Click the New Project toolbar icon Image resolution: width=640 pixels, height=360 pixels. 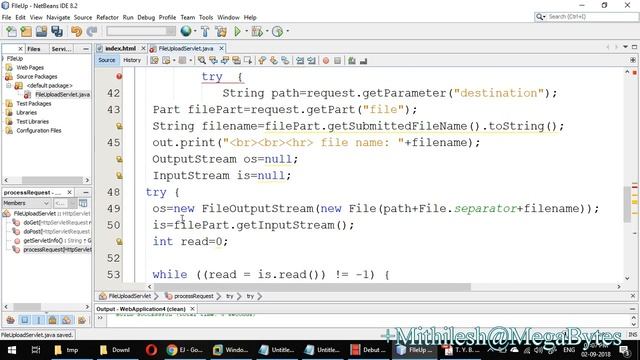[26, 31]
